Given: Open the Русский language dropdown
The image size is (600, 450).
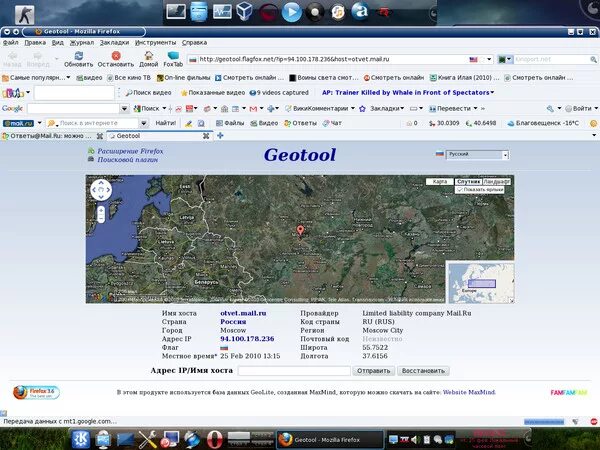Looking at the screenshot, I should tap(477, 155).
